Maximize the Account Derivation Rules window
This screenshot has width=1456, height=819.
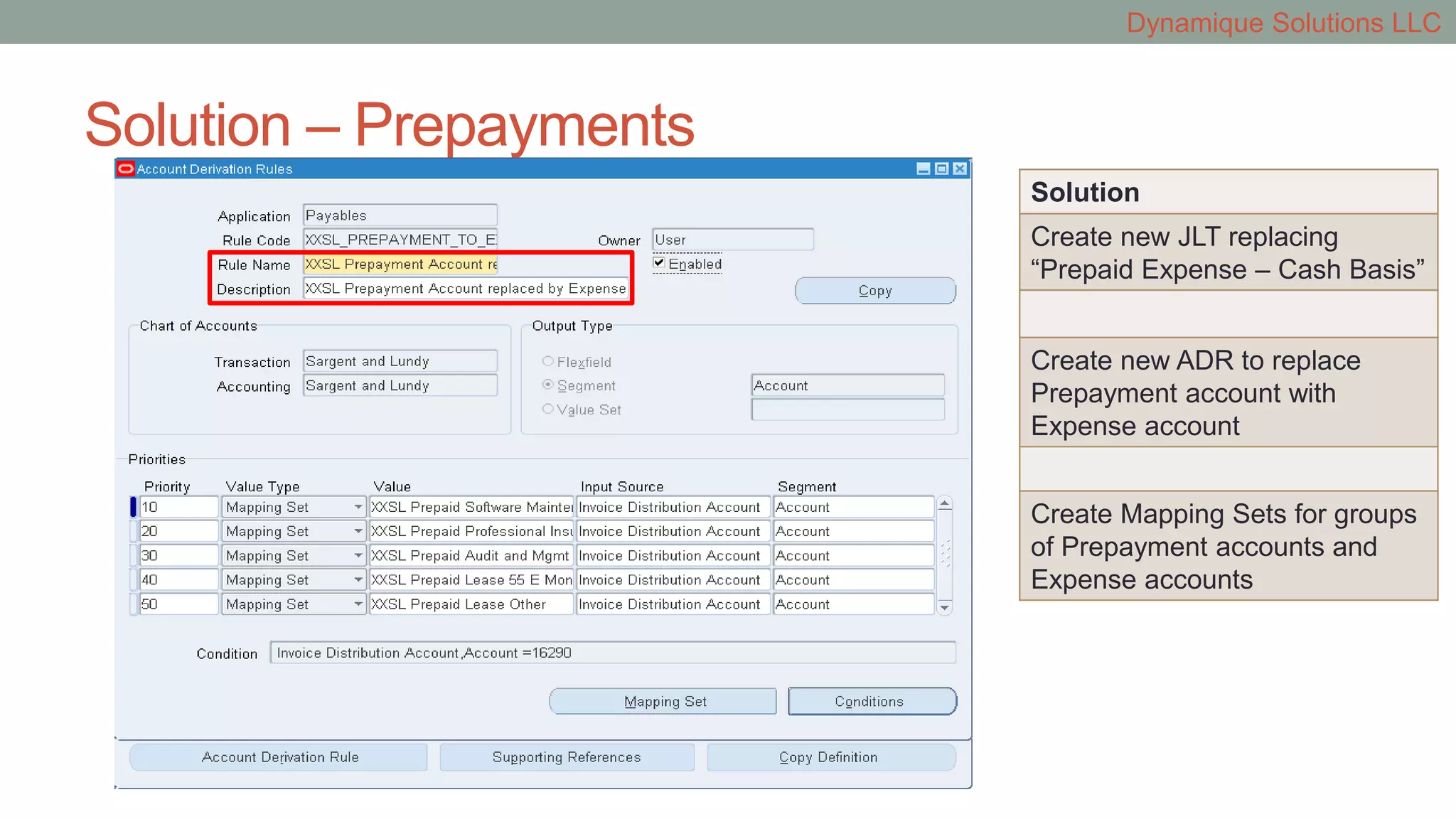pos(941,169)
